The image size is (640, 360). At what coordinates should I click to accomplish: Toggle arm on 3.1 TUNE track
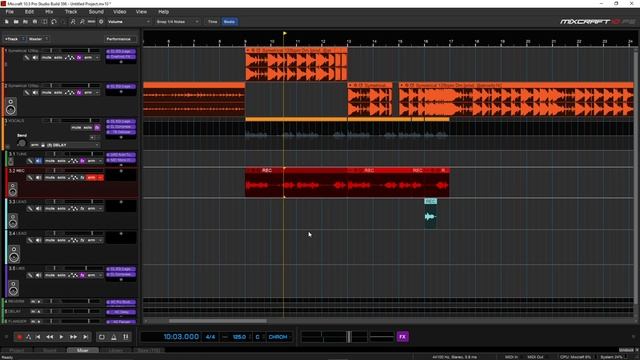point(91,161)
